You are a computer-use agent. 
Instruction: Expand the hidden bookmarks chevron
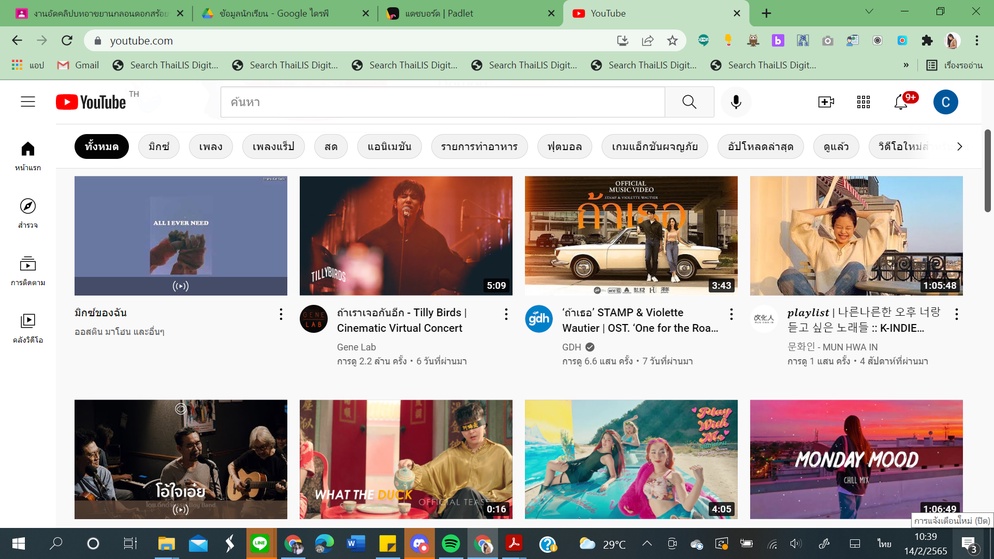(x=906, y=65)
